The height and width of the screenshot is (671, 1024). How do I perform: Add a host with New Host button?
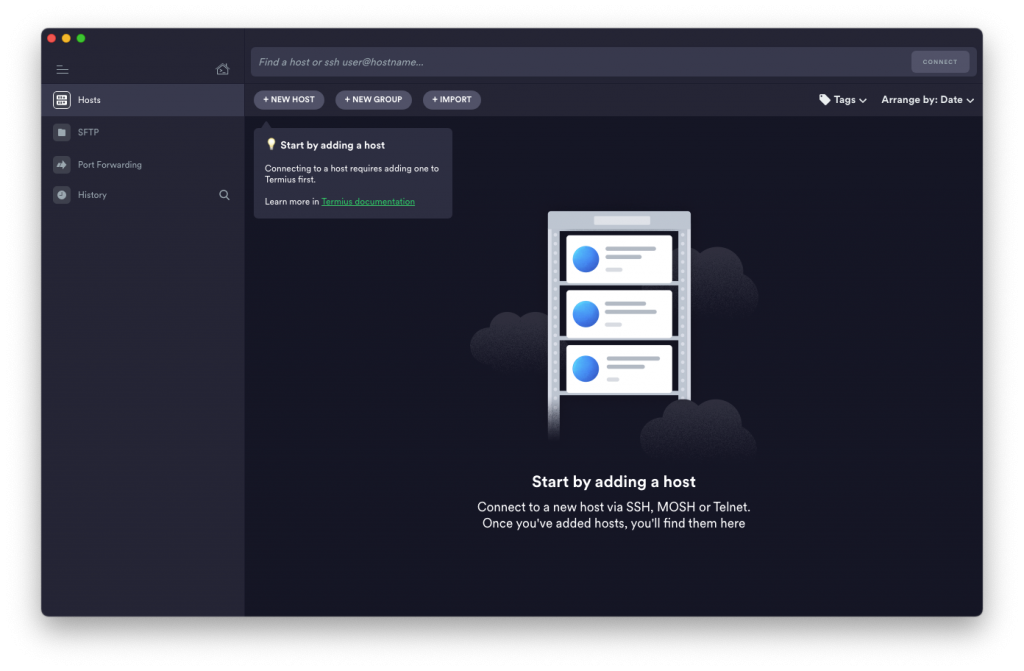[289, 99]
